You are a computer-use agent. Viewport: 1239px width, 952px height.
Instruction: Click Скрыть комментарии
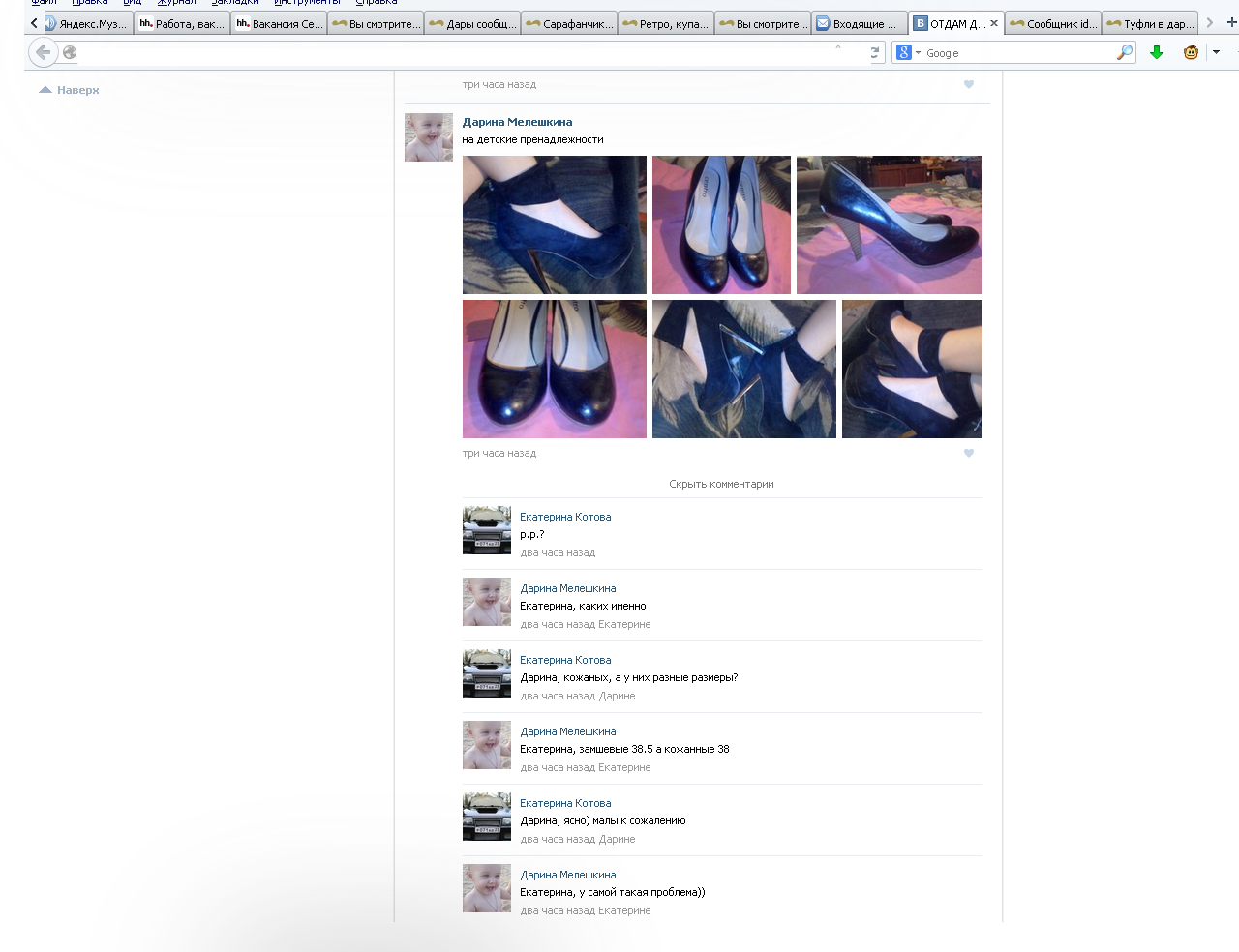coord(721,484)
